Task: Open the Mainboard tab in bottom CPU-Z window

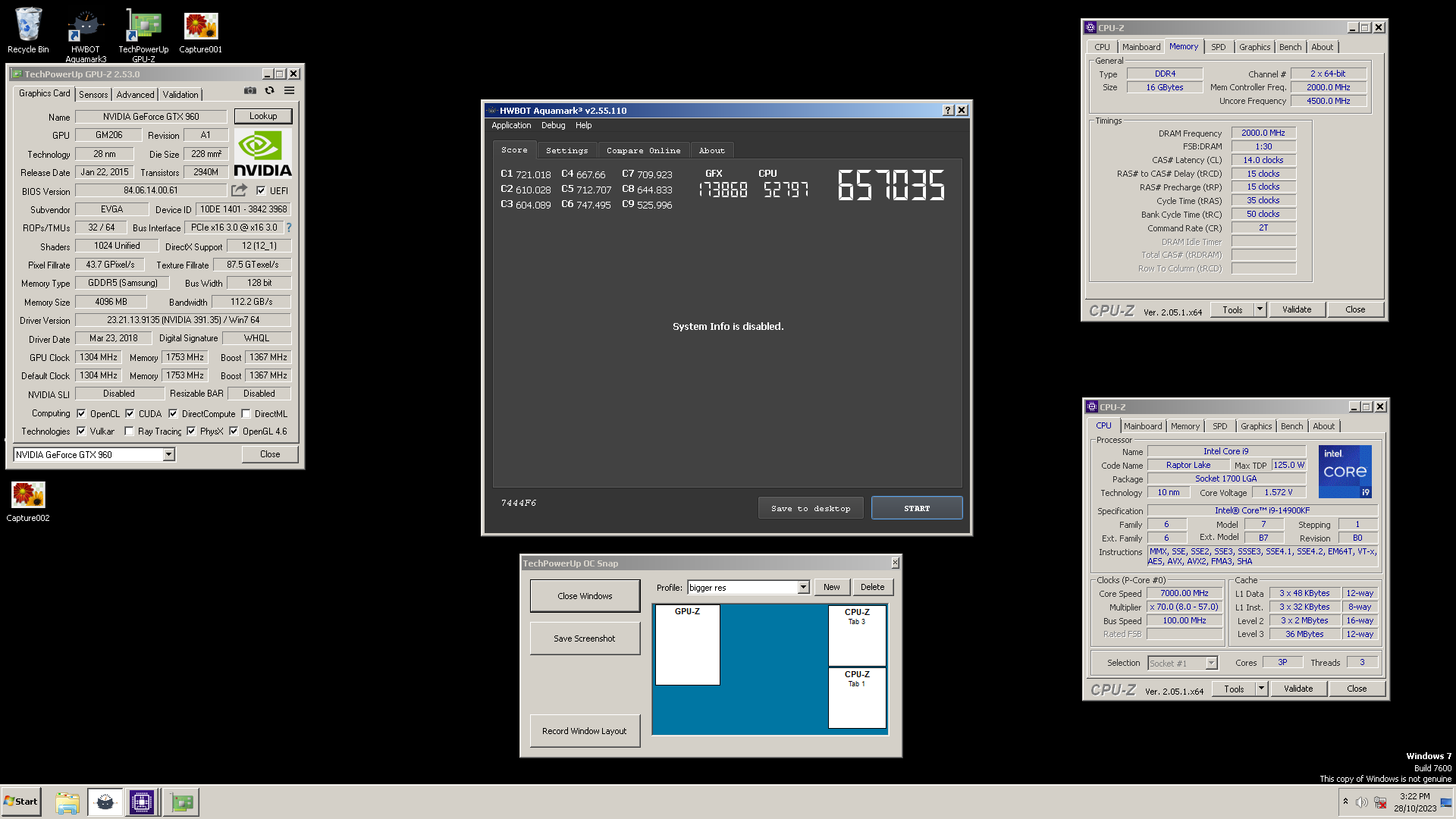Action: pos(1143,426)
